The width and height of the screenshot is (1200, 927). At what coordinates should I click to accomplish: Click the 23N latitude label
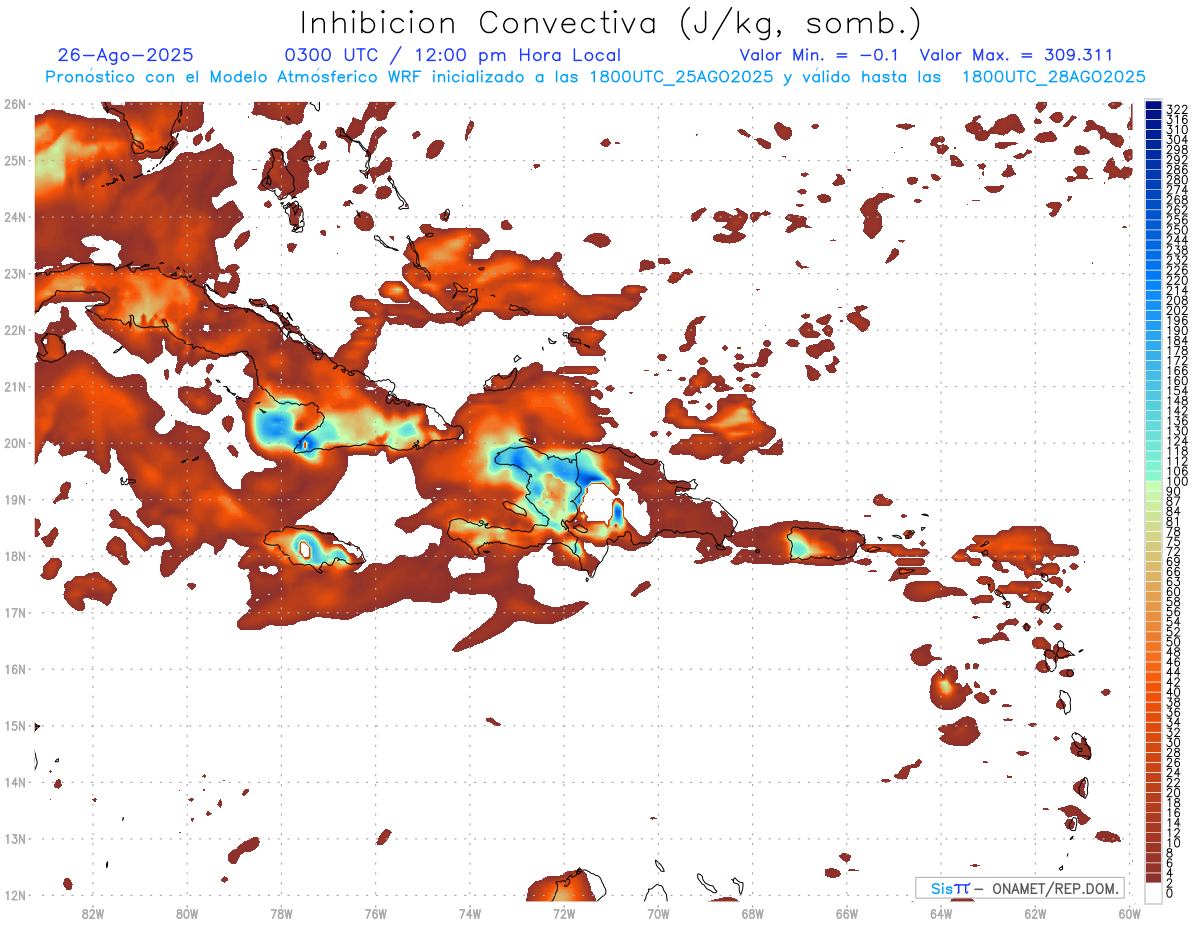point(14,273)
